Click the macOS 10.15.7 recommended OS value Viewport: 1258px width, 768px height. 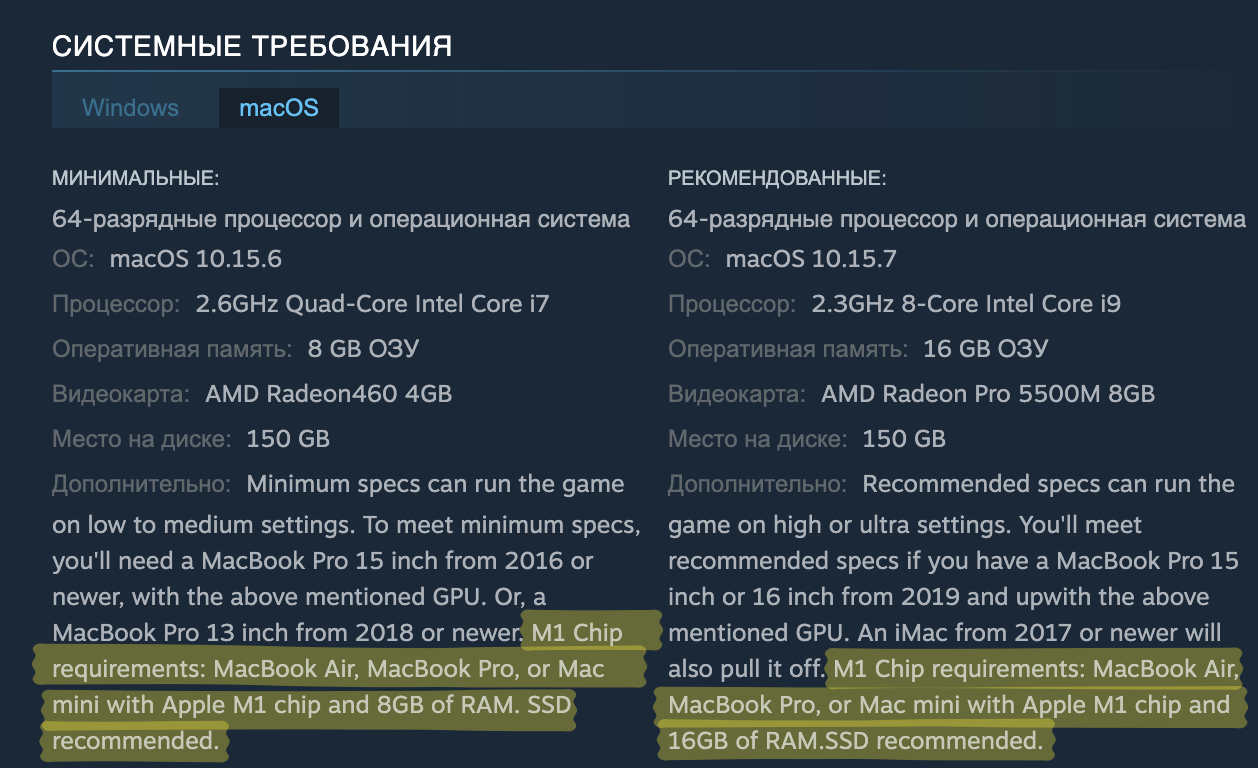(811, 260)
